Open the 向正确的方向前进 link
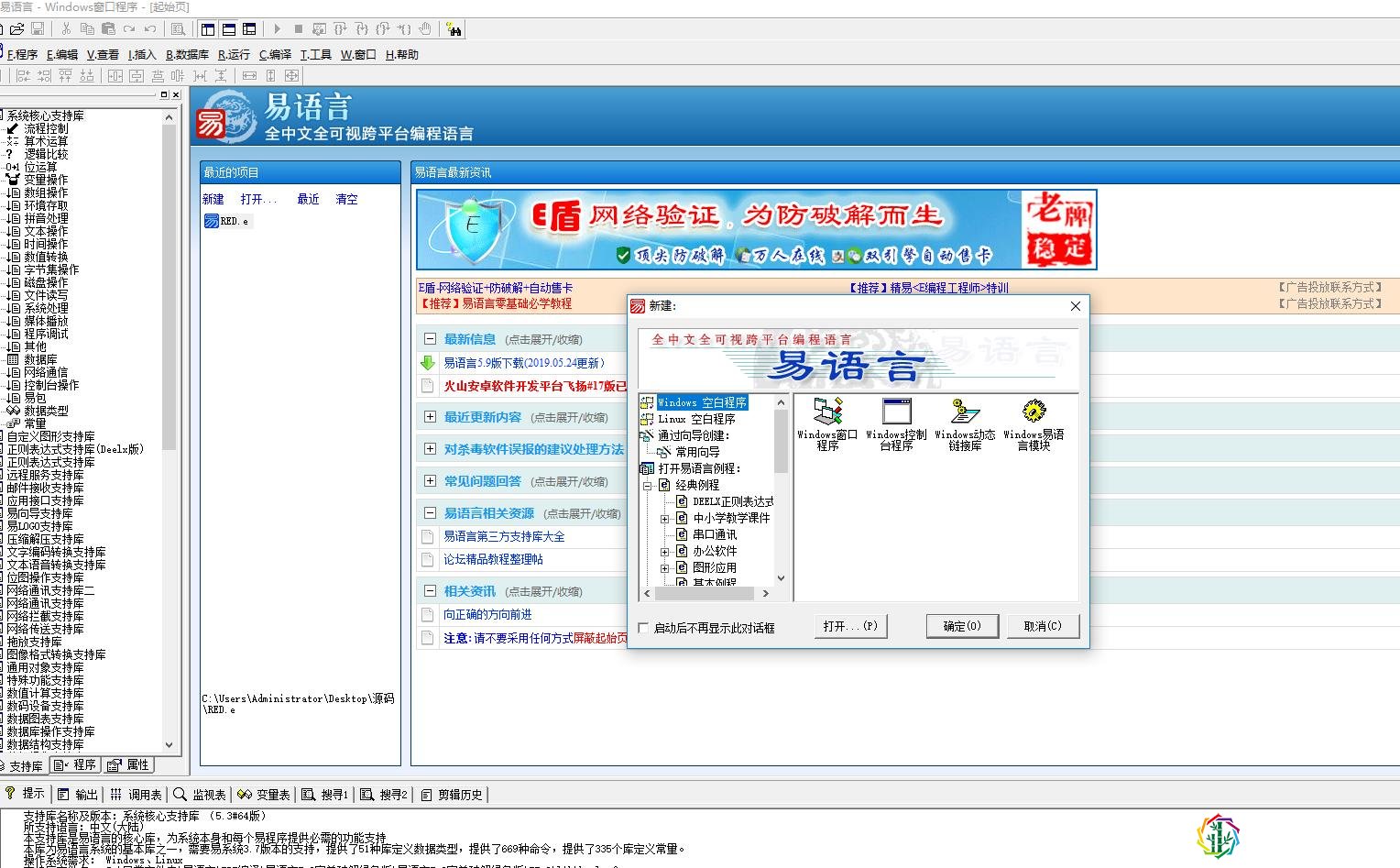 [487, 614]
